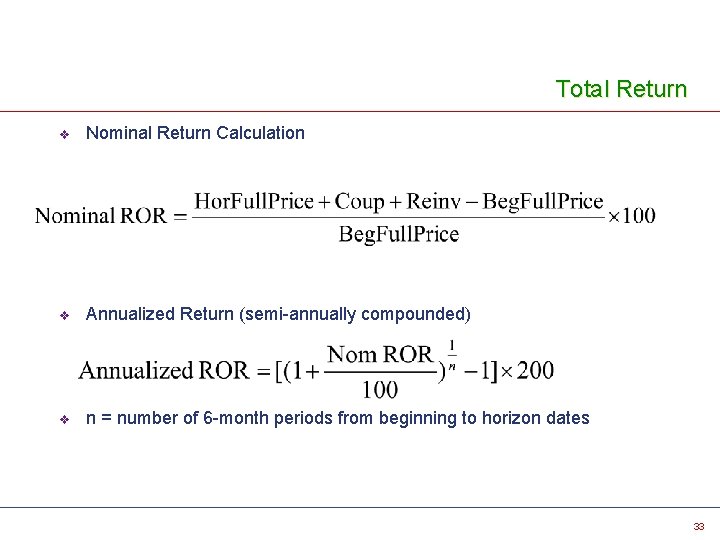
Task: Click the 100 denominator under Nom ROR
Action: [380, 390]
